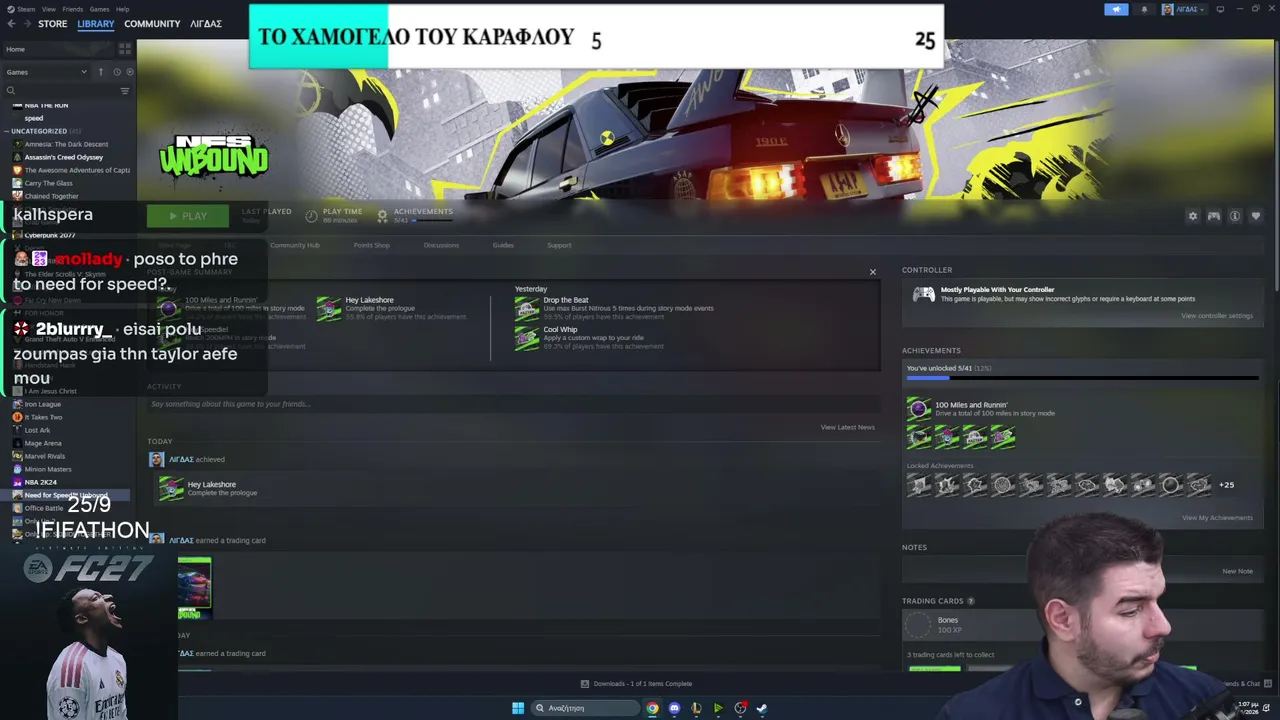Select Lost Ark in library
This screenshot has width=1280, height=720.
(x=37, y=430)
